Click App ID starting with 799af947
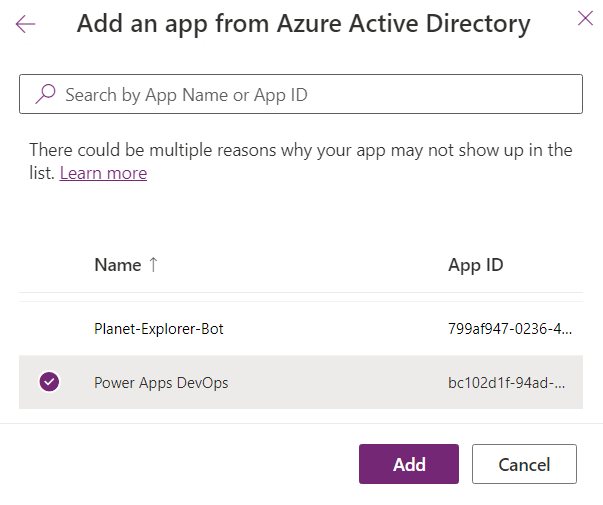603x505 pixels. (x=510, y=329)
